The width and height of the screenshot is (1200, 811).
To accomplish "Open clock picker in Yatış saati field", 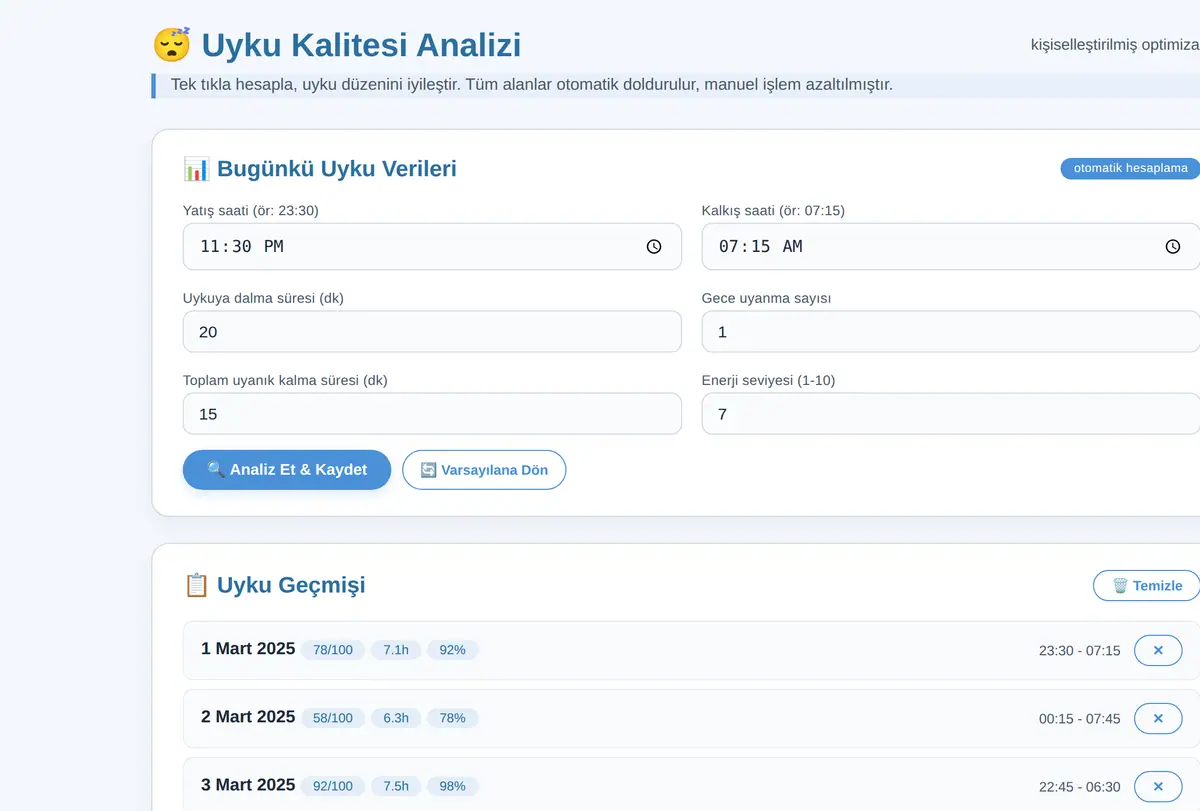I will click(x=654, y=246).
